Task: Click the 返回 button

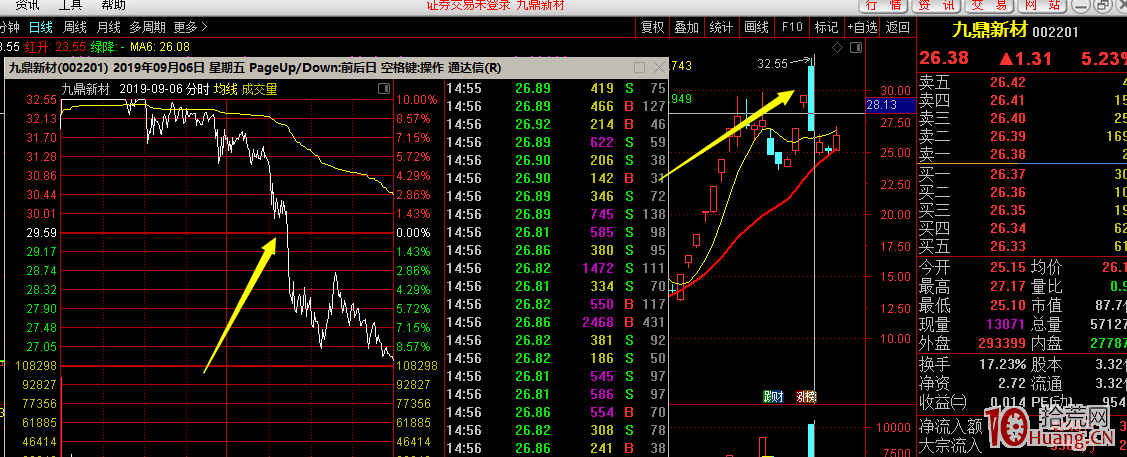Action: [x=898, y=27]
